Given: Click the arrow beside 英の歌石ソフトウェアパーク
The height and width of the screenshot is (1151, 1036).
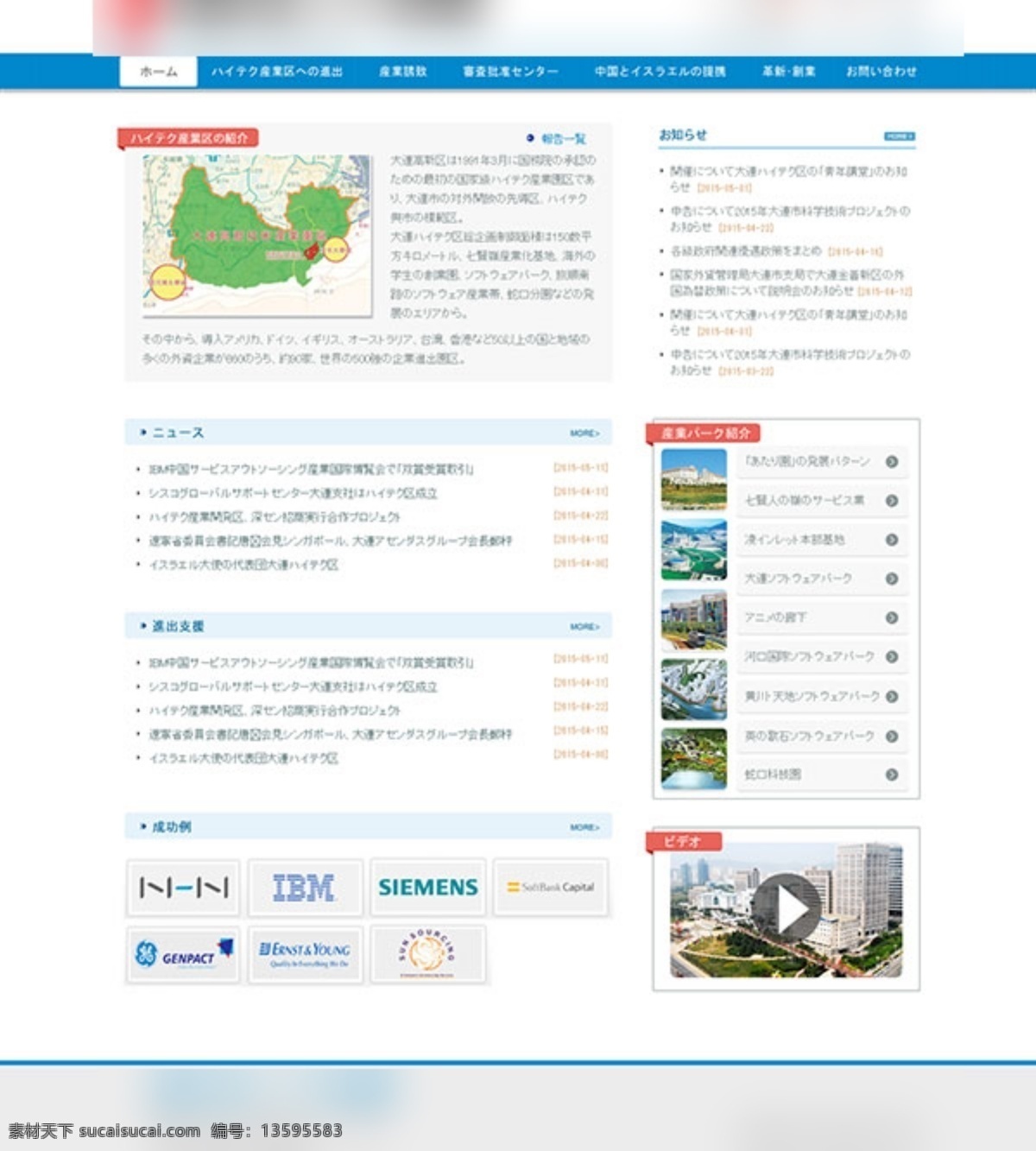Looking at the screenshot, I should pos(891,736).
